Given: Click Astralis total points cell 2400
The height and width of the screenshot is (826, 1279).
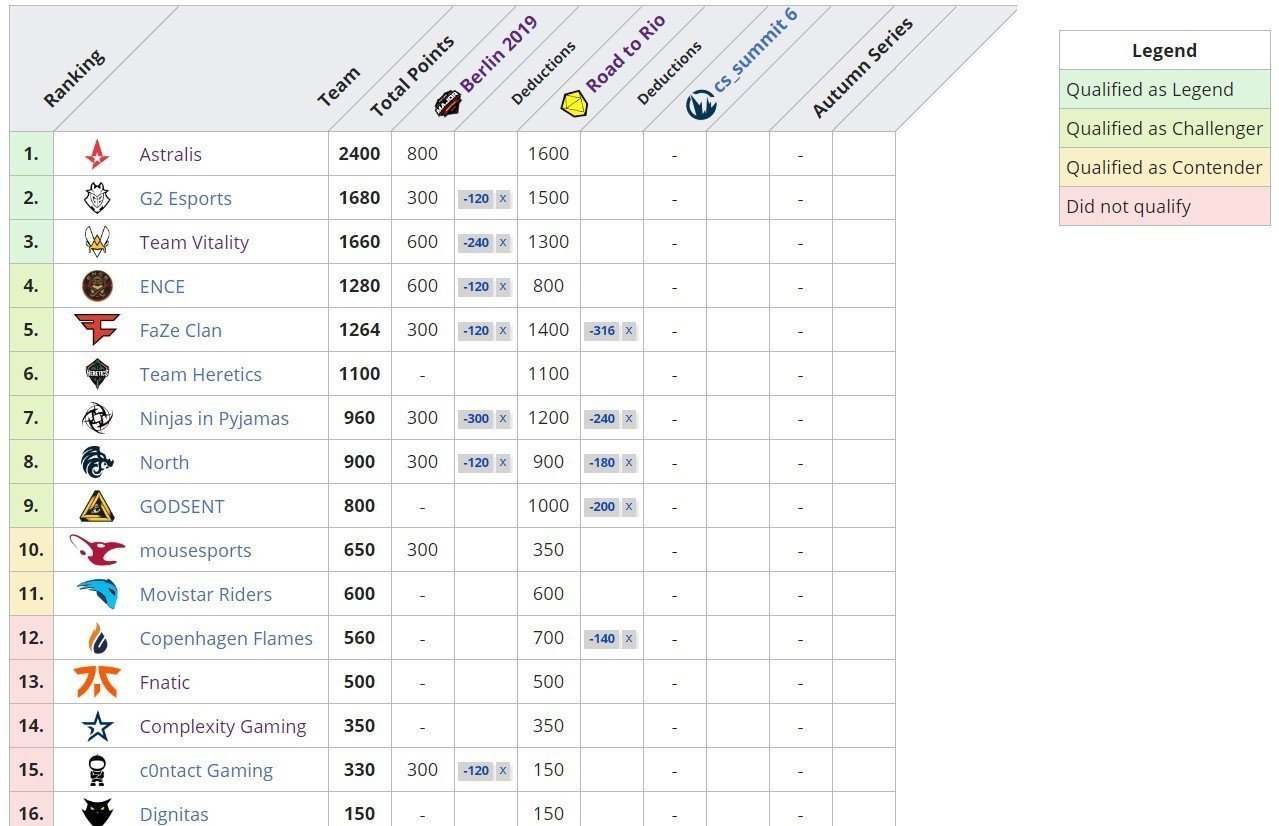Looking at the screenshot, I should tap(360, 154).
